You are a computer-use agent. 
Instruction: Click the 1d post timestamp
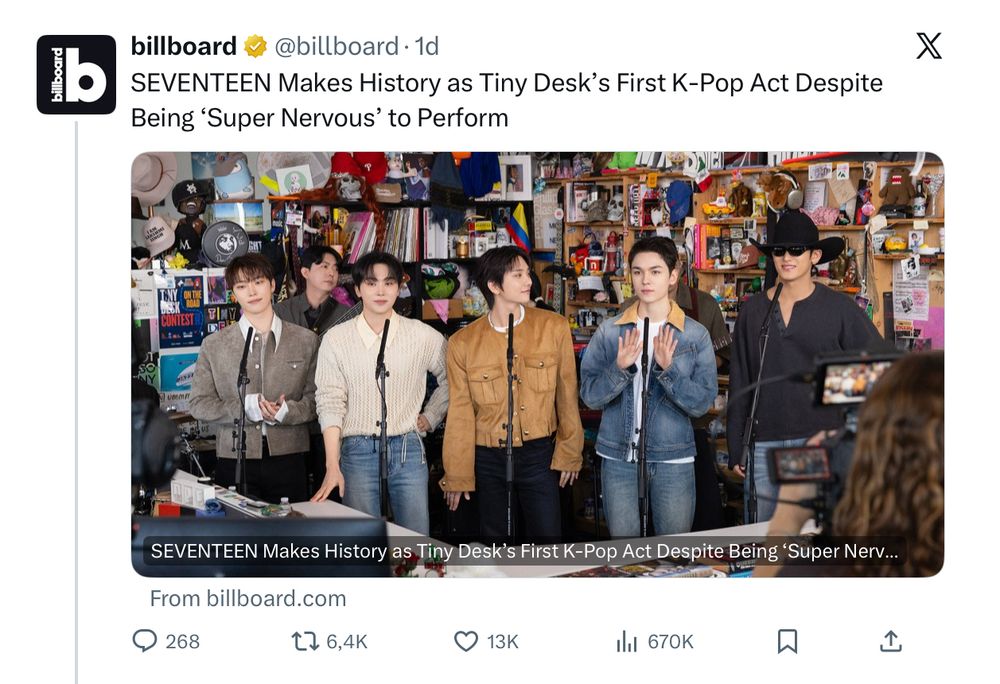pos(427,46)
